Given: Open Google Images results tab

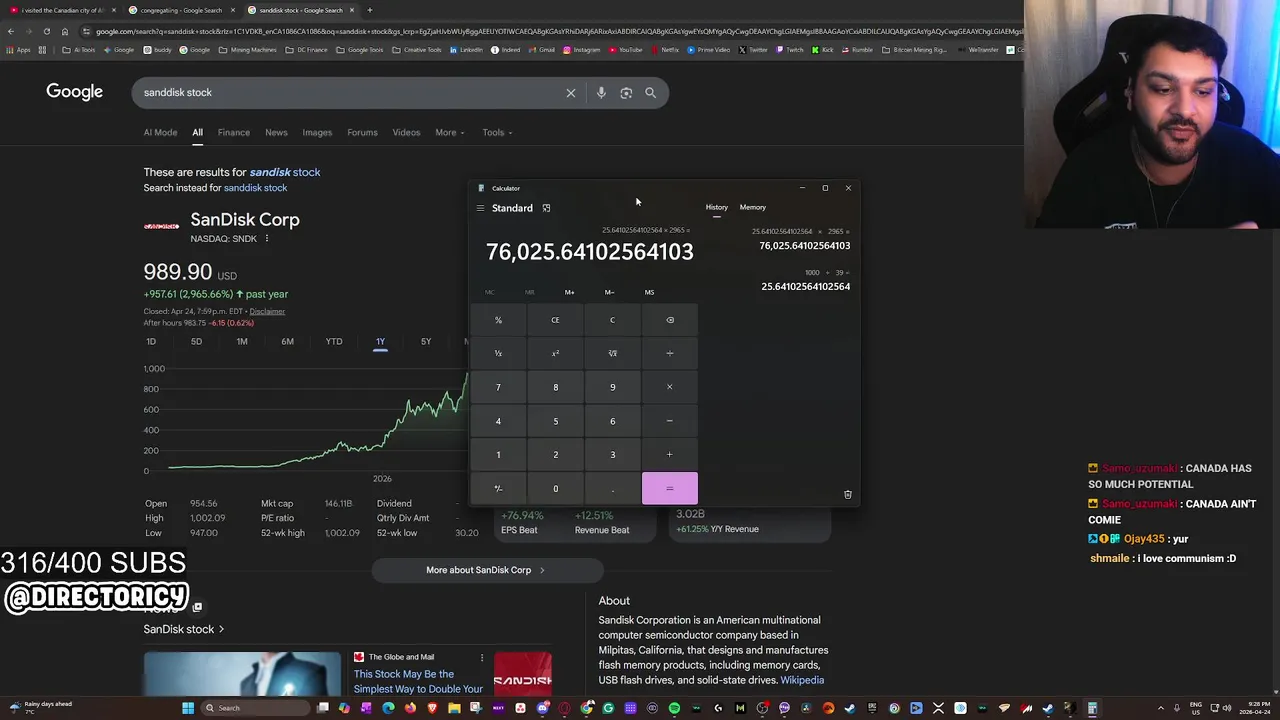Looking at the screenshot, I should click(x=317, y=132).
